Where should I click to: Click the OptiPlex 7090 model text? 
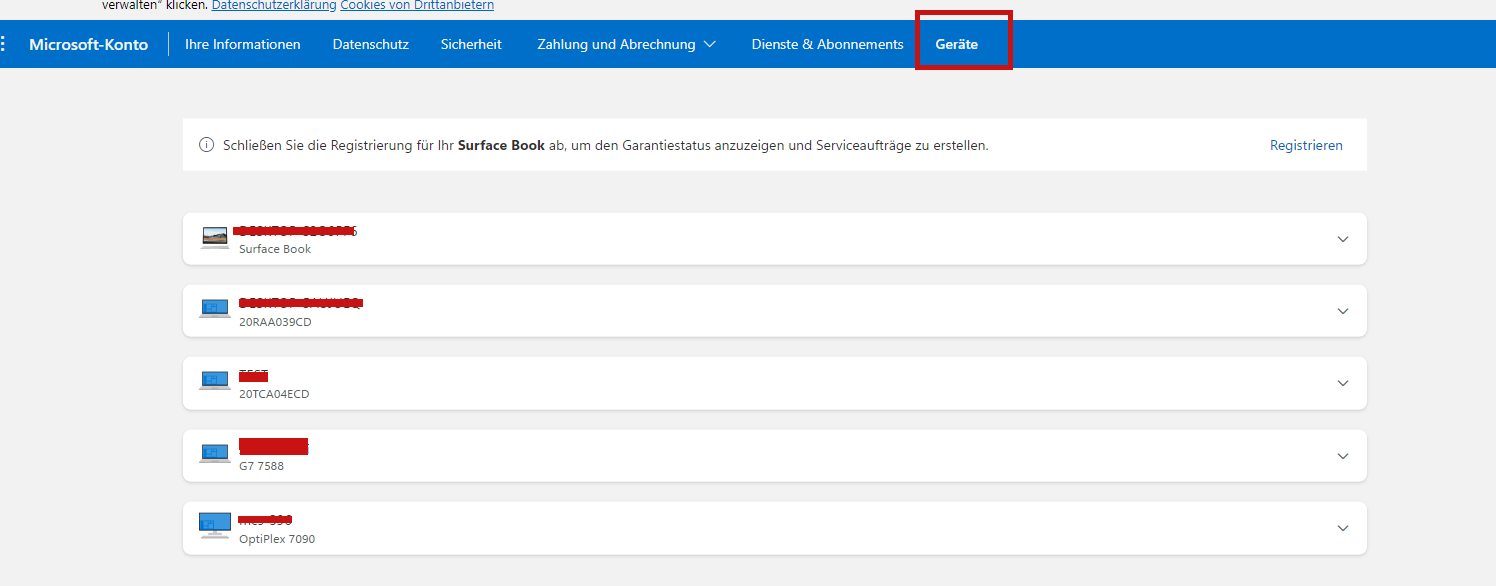pos(277,539)
